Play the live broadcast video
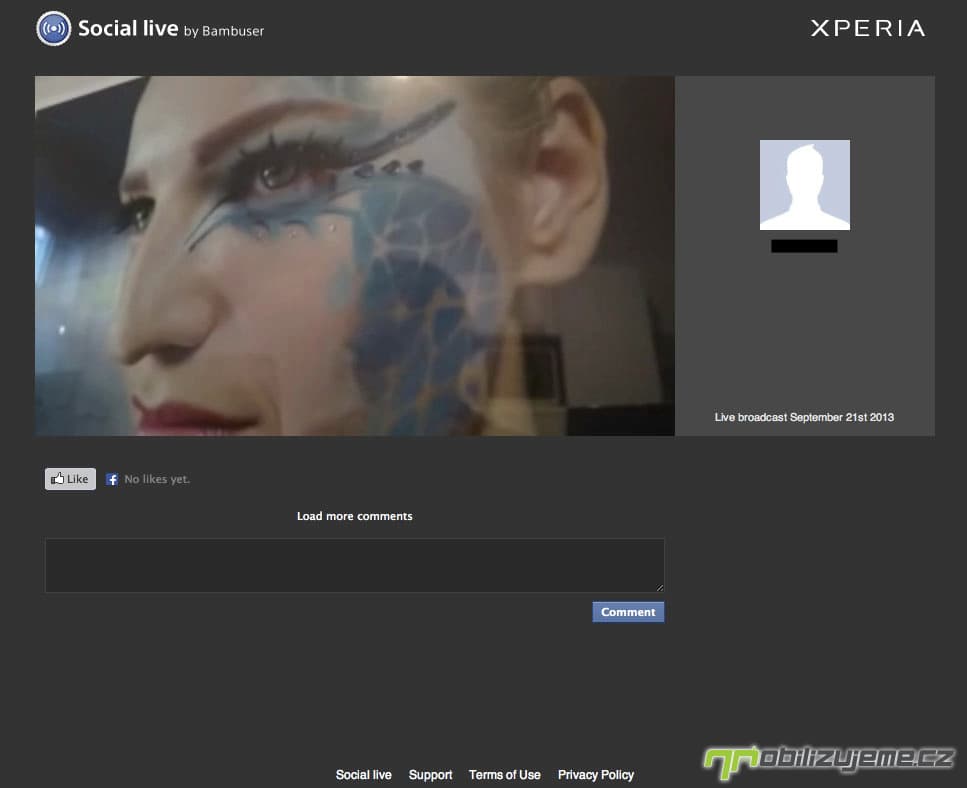The width and height of the screenshot is (967, 788). click(x=355, y=256)
